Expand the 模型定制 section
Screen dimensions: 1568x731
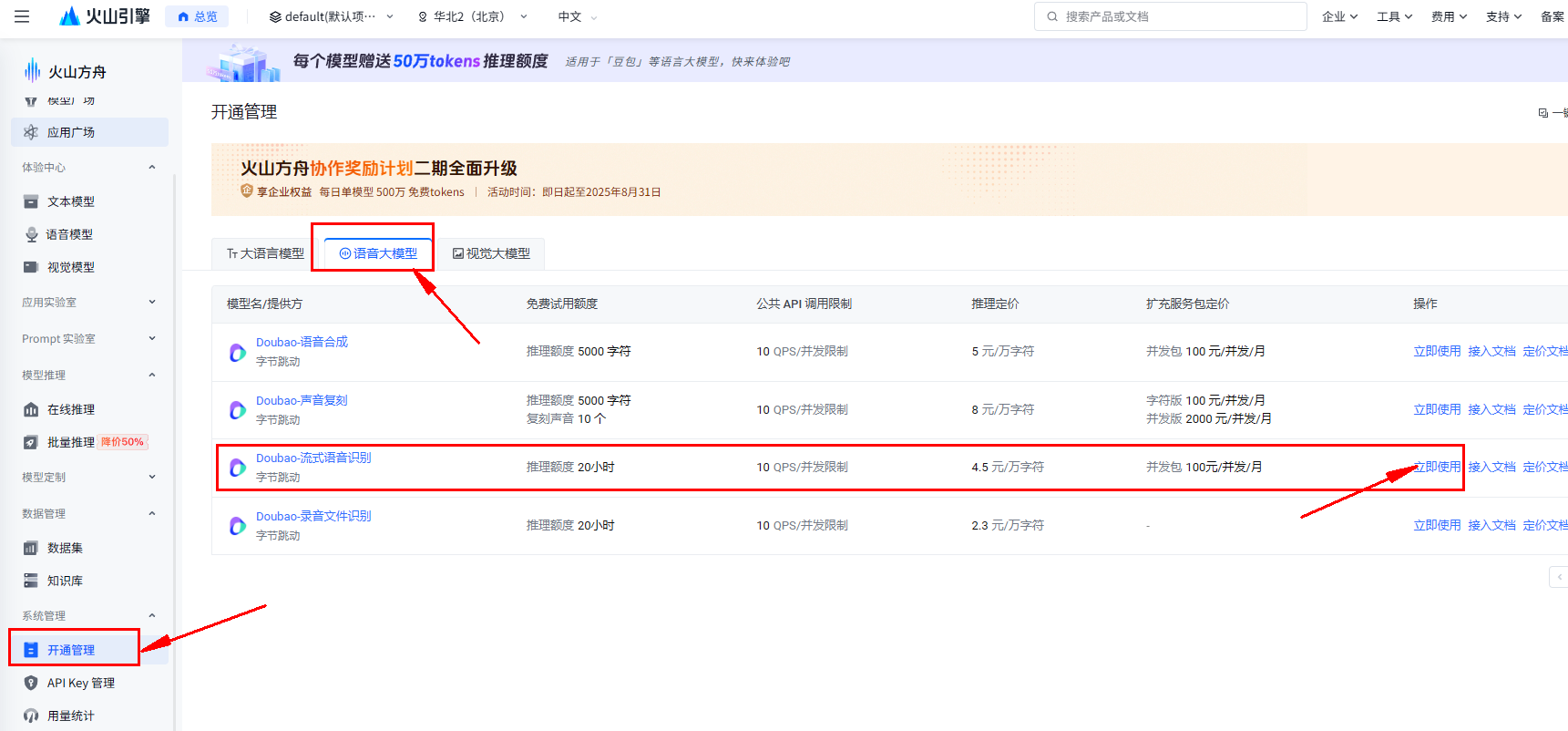coord(152,477)
